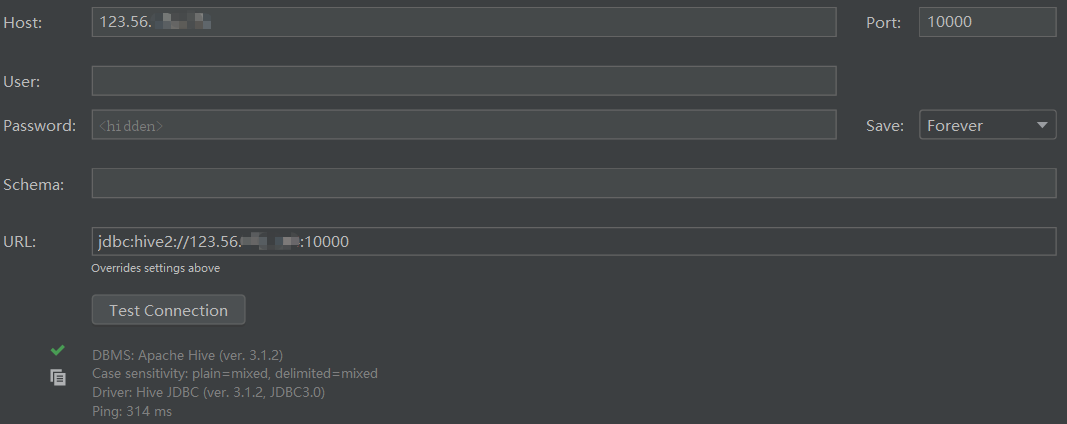Screen dimensions: 1067x424
Task: Click the Save label
Action: point(885,125)
